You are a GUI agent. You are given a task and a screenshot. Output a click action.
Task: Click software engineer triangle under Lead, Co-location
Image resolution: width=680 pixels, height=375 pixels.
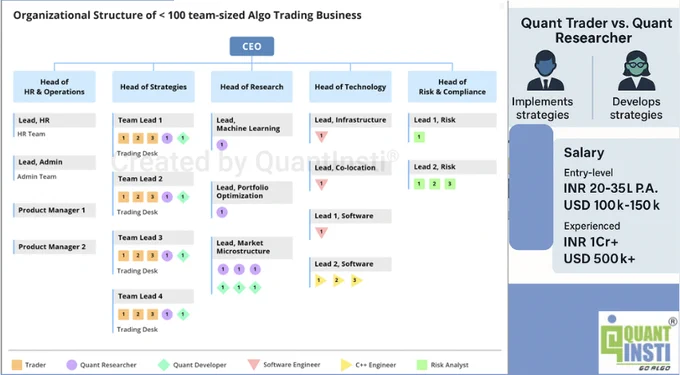321,184
